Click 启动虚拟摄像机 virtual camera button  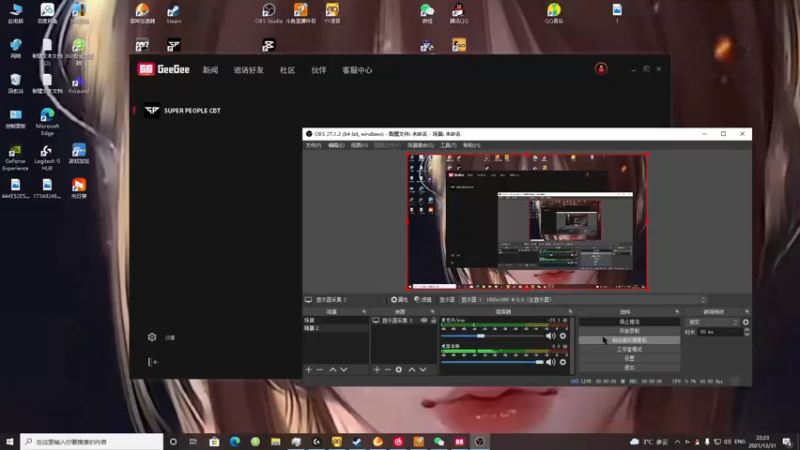(x=629, y=340)
